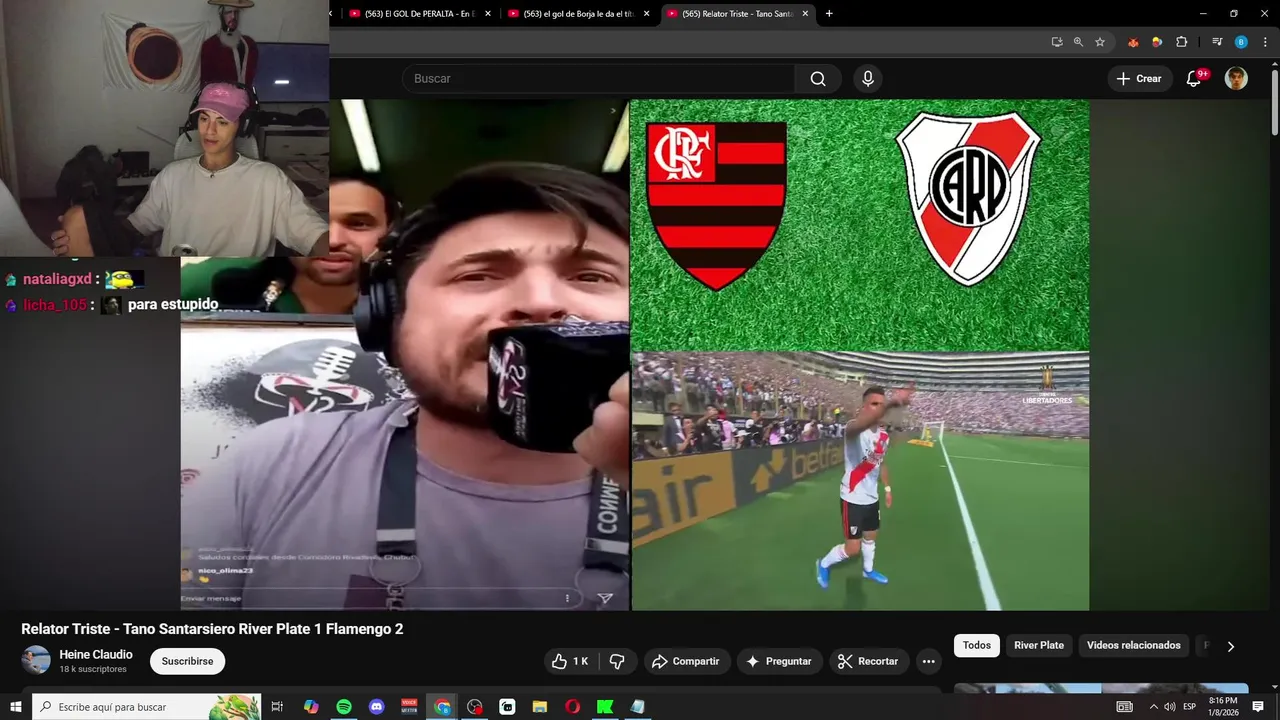Viewport: 1280px width, 720px height.
Task: Open the red owl browser extension
Action: click(x=1133, y=42)
